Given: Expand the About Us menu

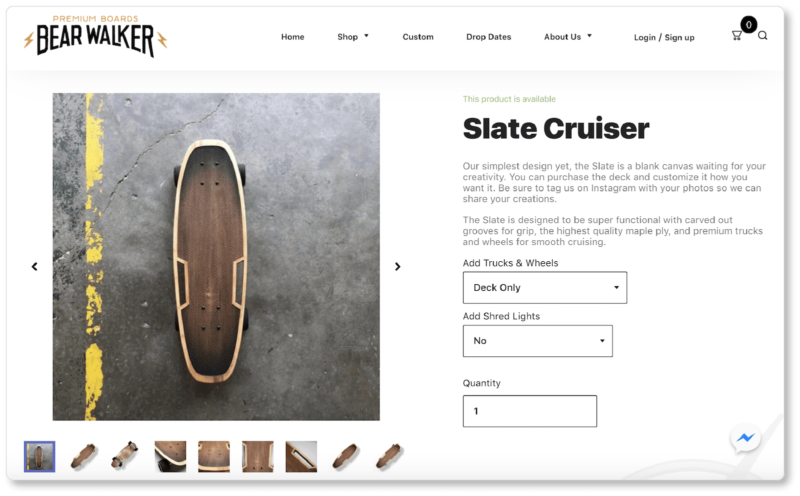Looking at the screenshot, I should point(568,37).
